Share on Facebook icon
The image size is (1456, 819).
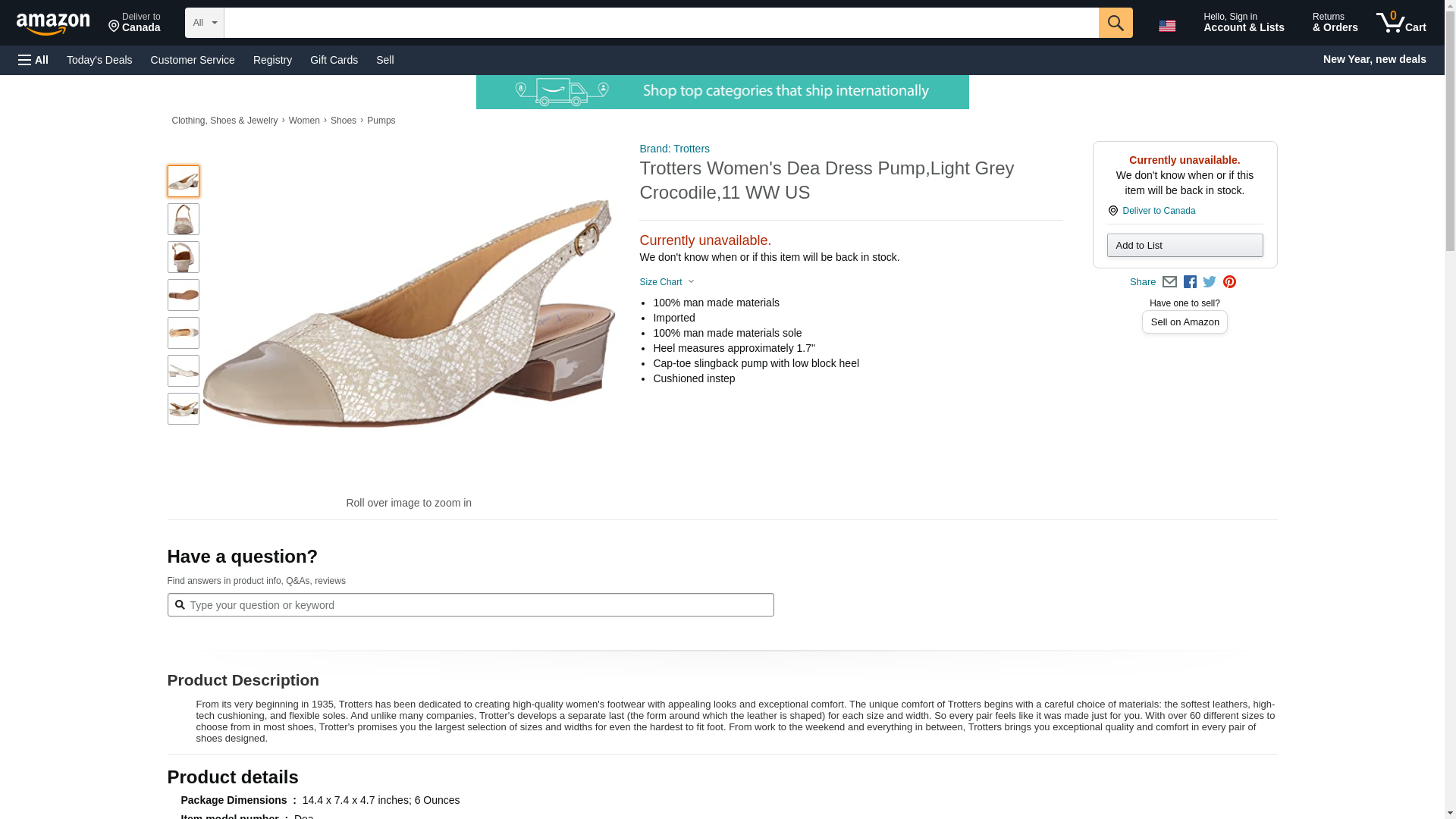click(x=1190, y=282)
